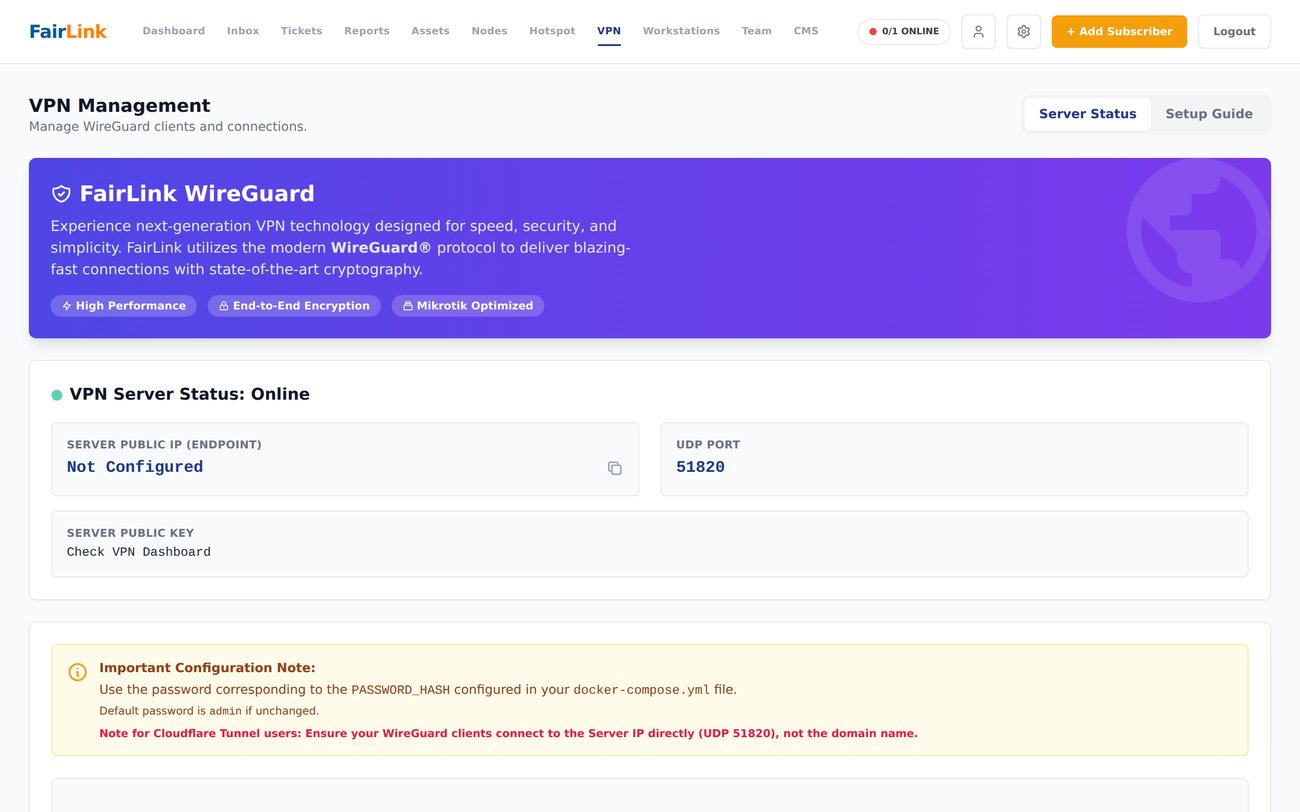Open settings gear icon
This screenshot has width=1300, height=812.
click(x=1023, y=32)
